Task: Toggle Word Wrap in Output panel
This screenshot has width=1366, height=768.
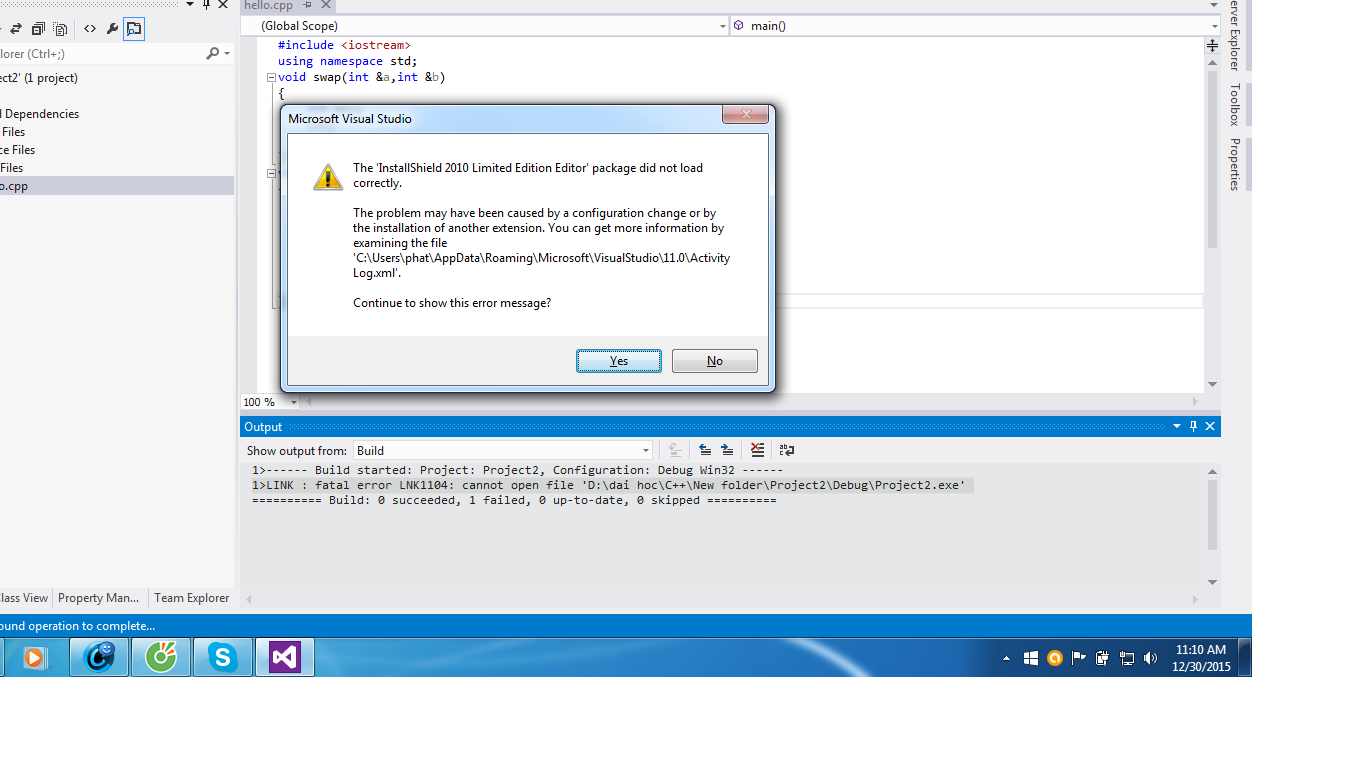Action: [787, 450]
